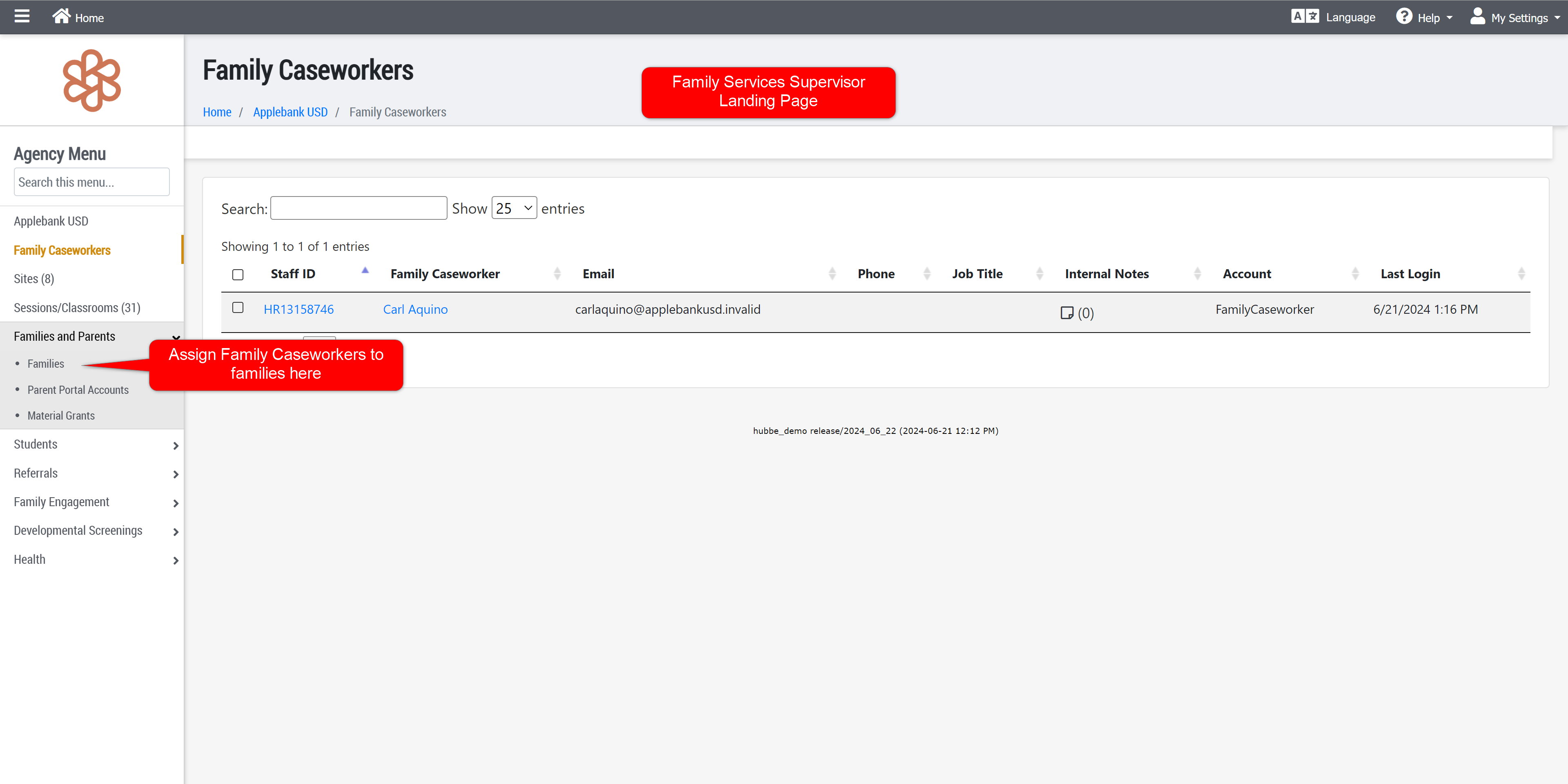Open the Carl Aquino caseworker link
The height and width of the screenshot is (784, 1568).
[x=415, y=309]
